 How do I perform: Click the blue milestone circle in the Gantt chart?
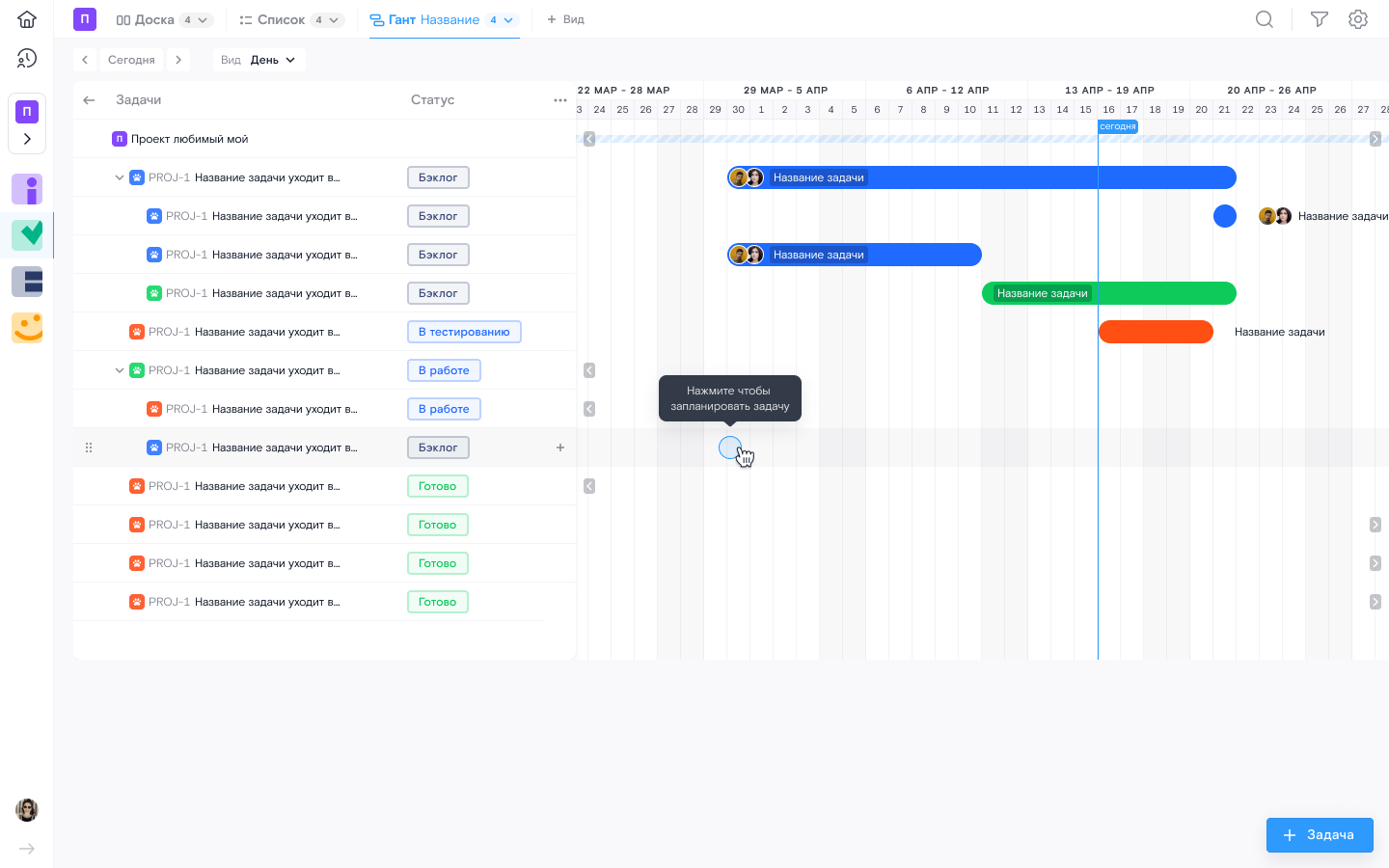click(1225, 216)
